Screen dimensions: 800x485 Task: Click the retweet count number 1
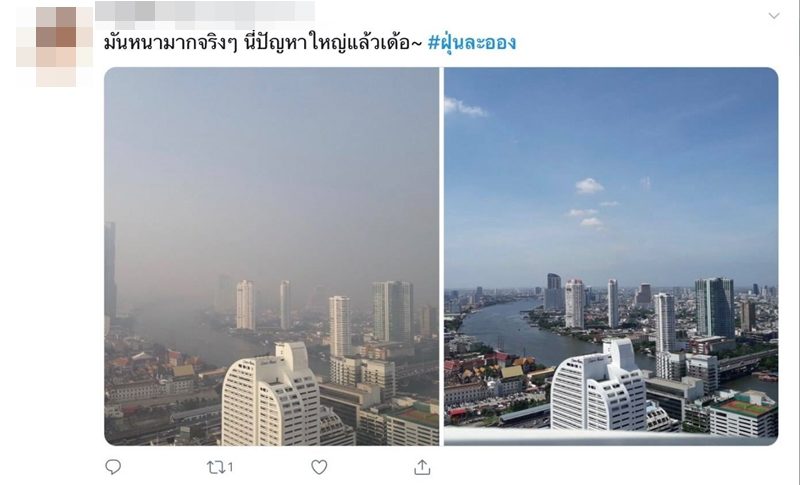click(x=230, y=467)
